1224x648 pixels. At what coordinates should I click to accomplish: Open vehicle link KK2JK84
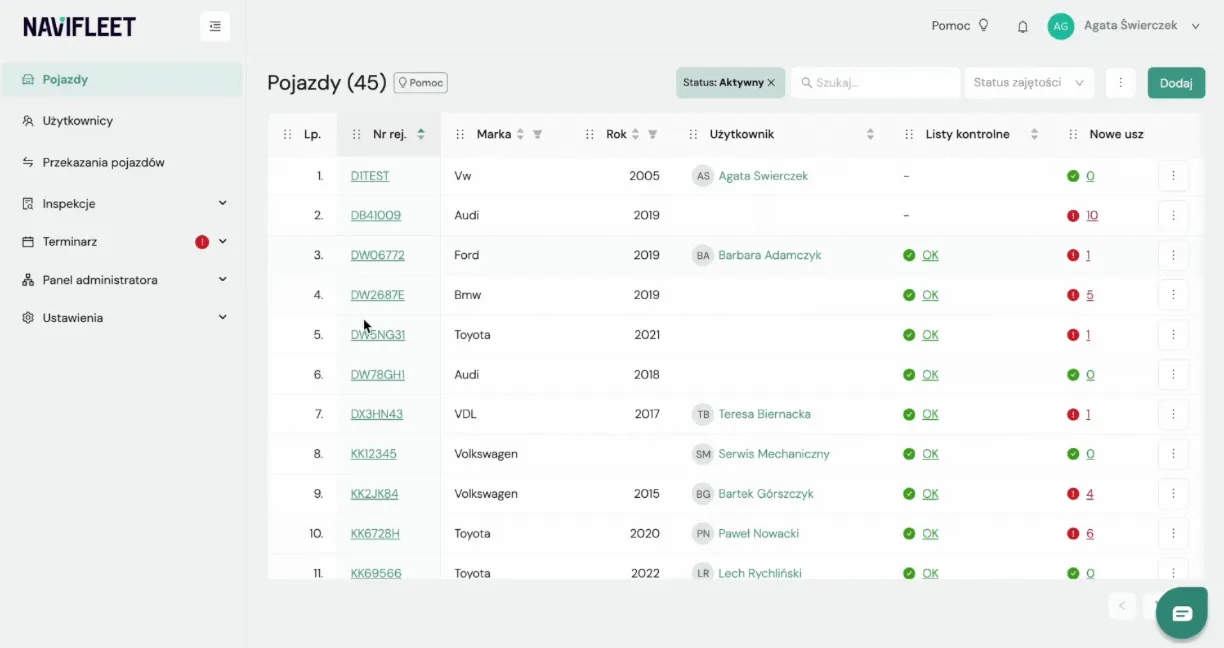pos(375,494)
